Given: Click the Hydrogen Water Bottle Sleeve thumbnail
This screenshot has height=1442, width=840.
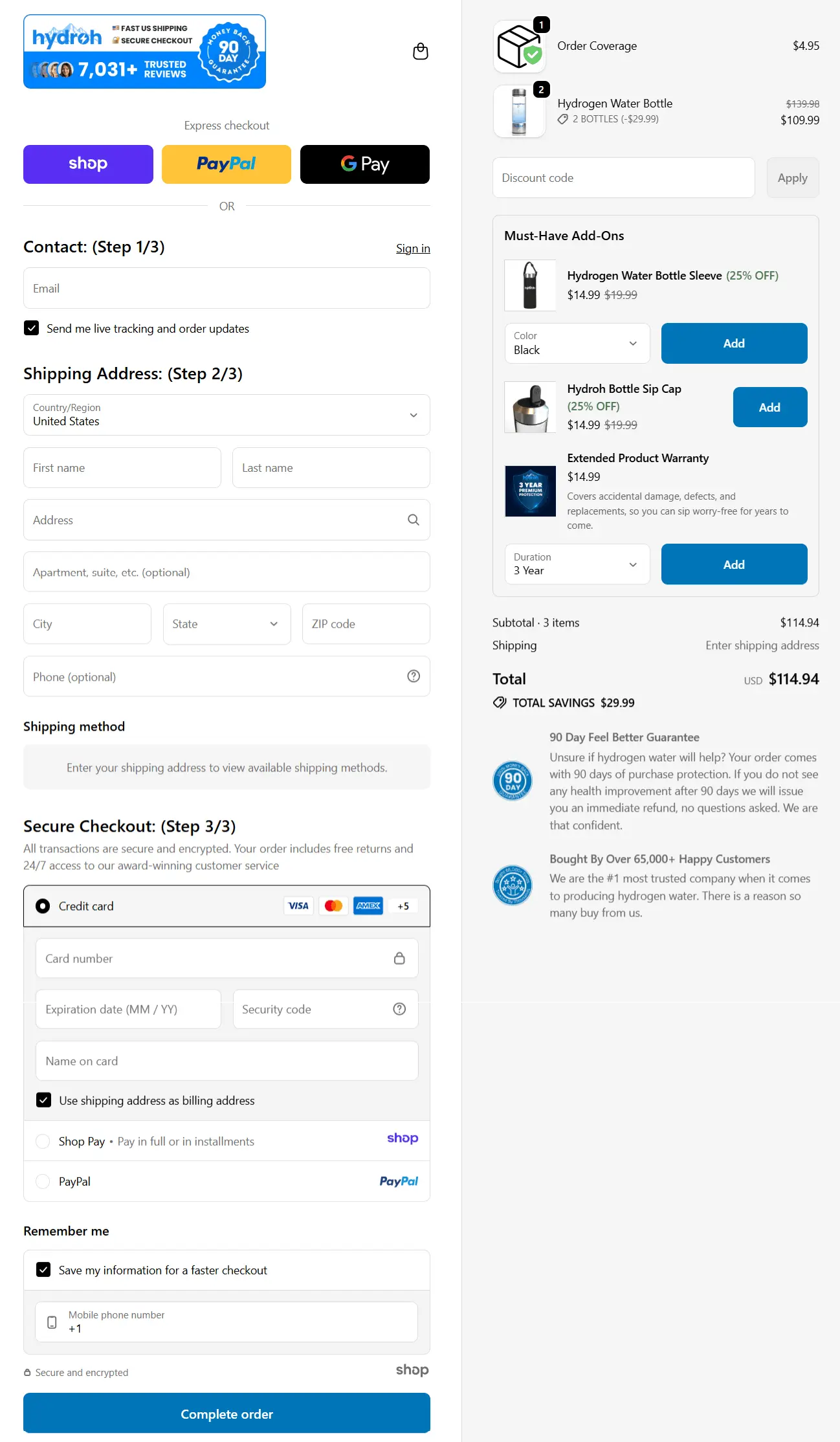Looking at the screenshot, I should pos(530,285).
